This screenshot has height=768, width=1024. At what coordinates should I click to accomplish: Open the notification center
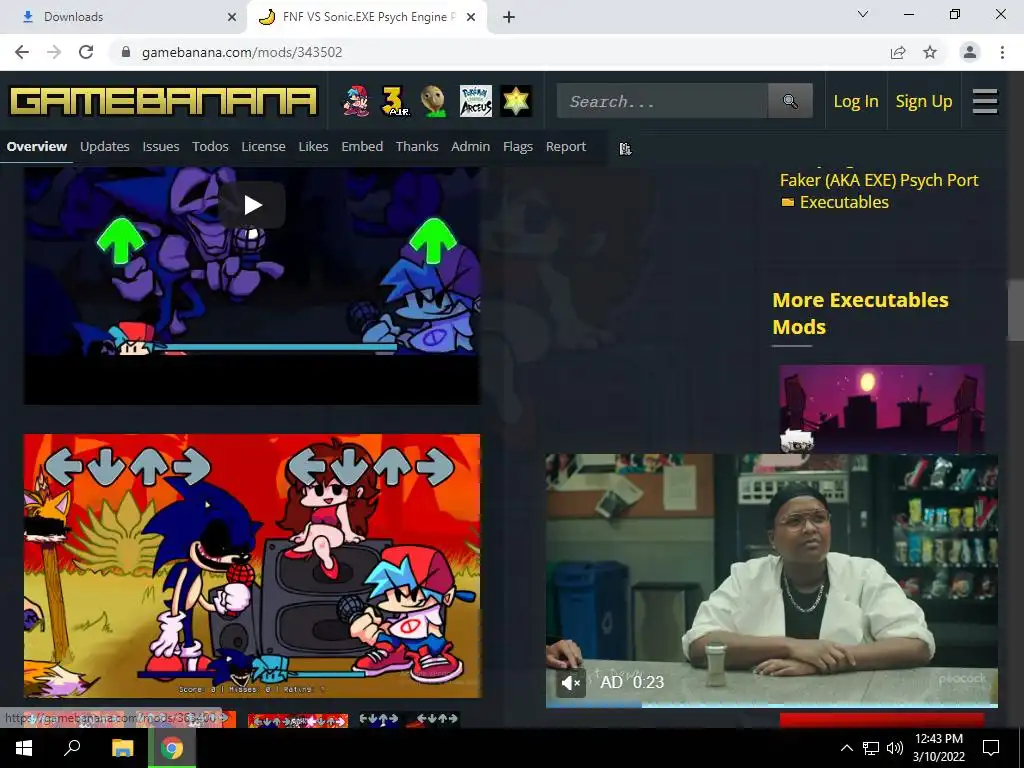pyautogui.click(x=991, y=748)
